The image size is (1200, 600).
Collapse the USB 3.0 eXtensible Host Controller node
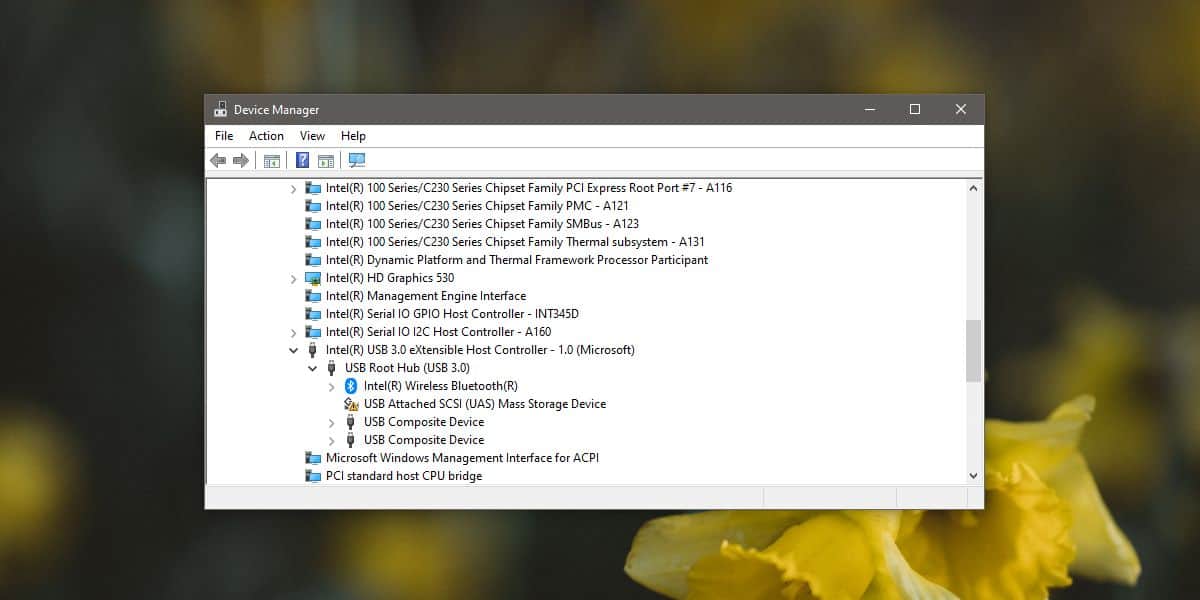pyautogui.click(x=293, y=350)
